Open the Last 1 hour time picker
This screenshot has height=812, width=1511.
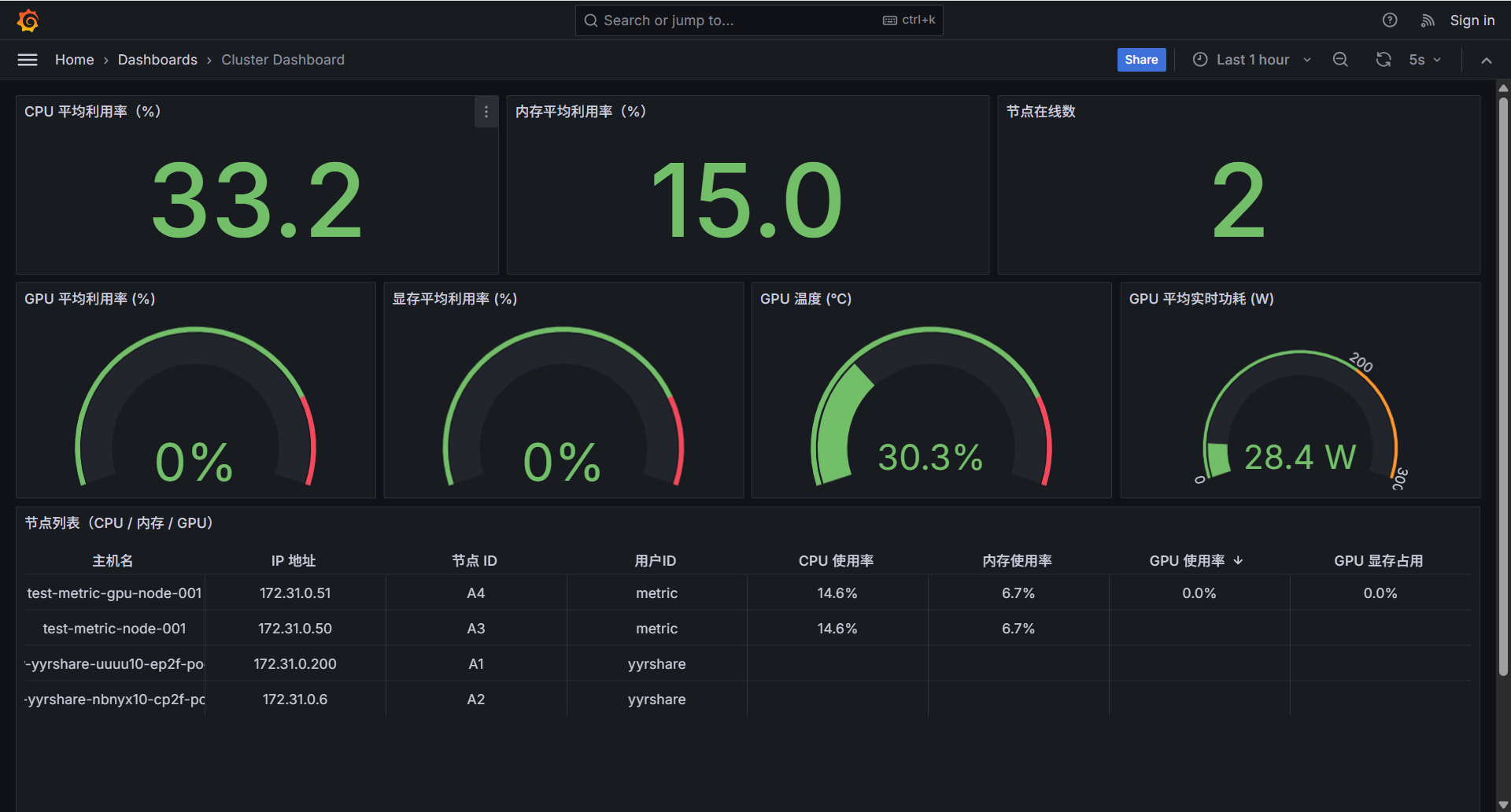coord(1251,60)
